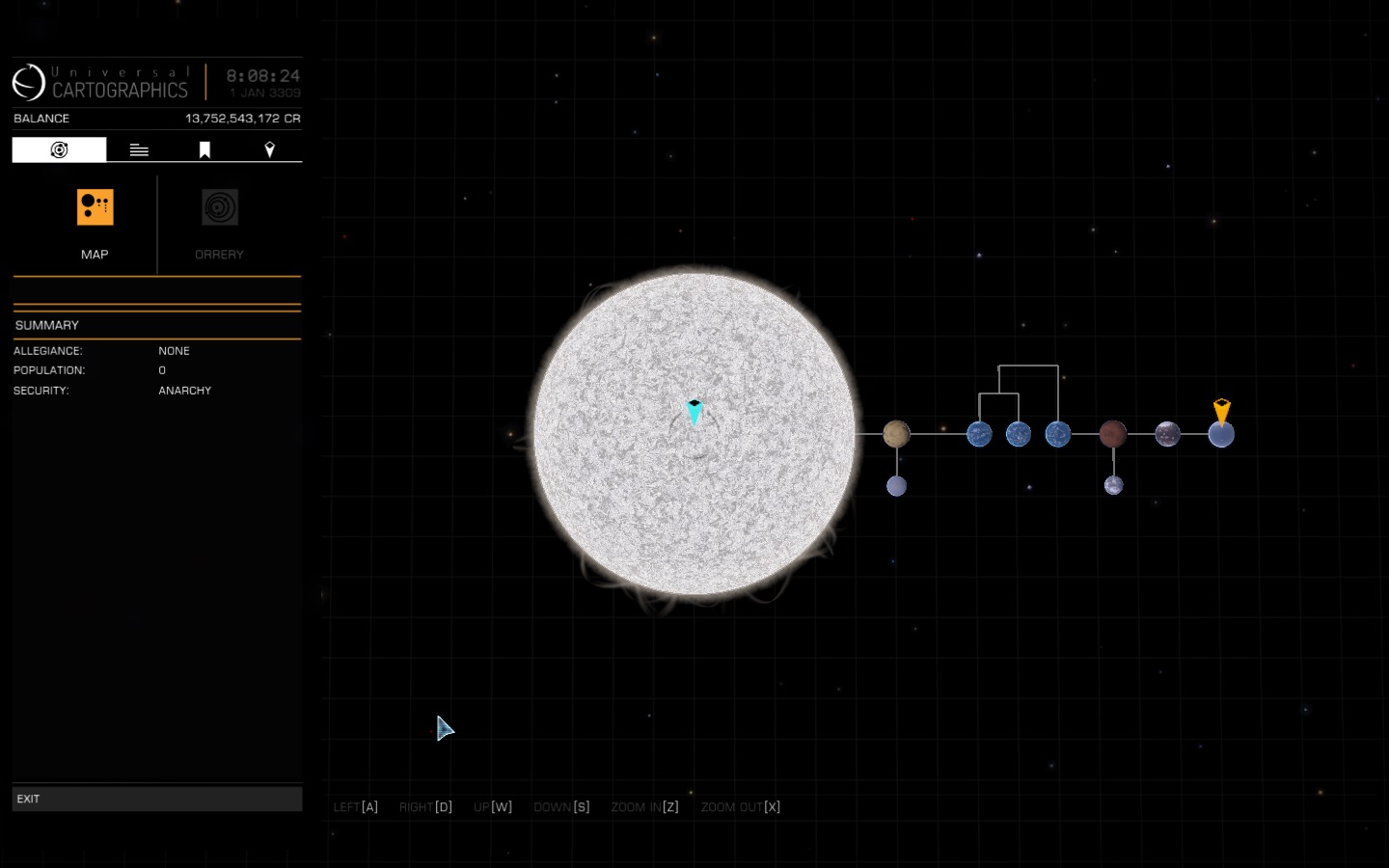Click the clock reading 8:08:24
1389x868 pixels.
[263, 75]
